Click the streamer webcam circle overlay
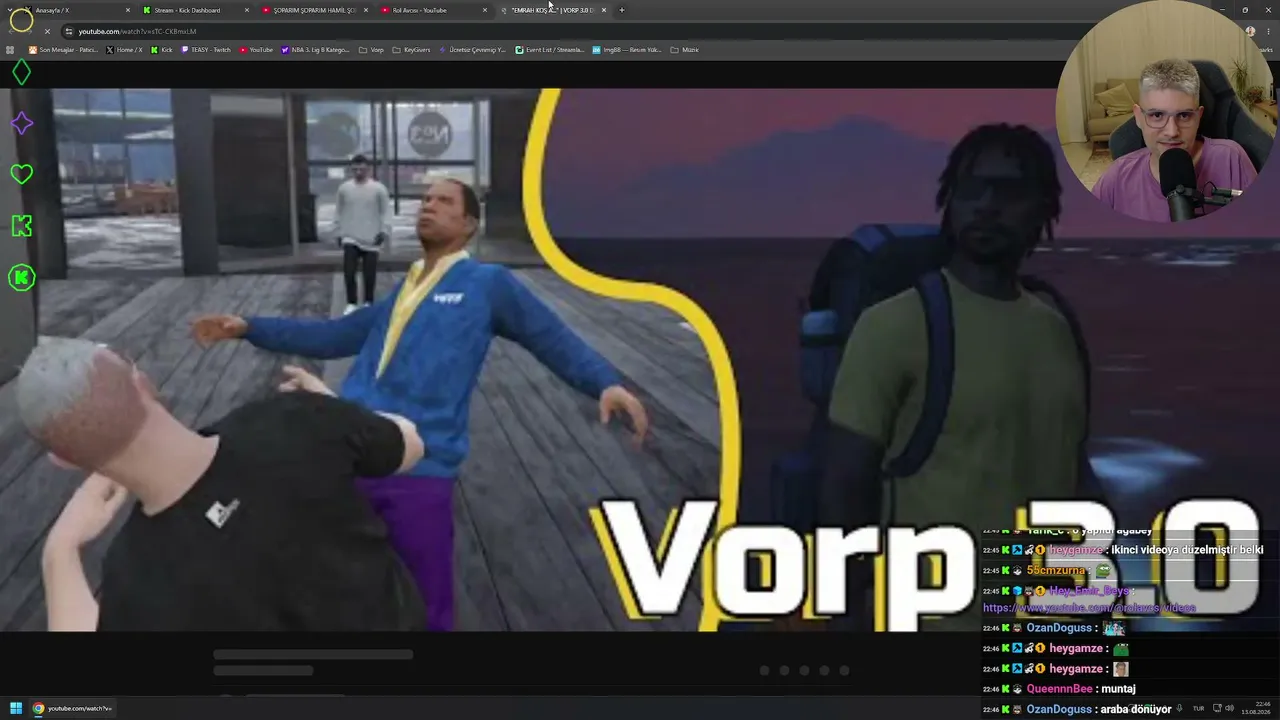The height and width of the screenshot is (720, 1280). click(x=1165, y=112)
